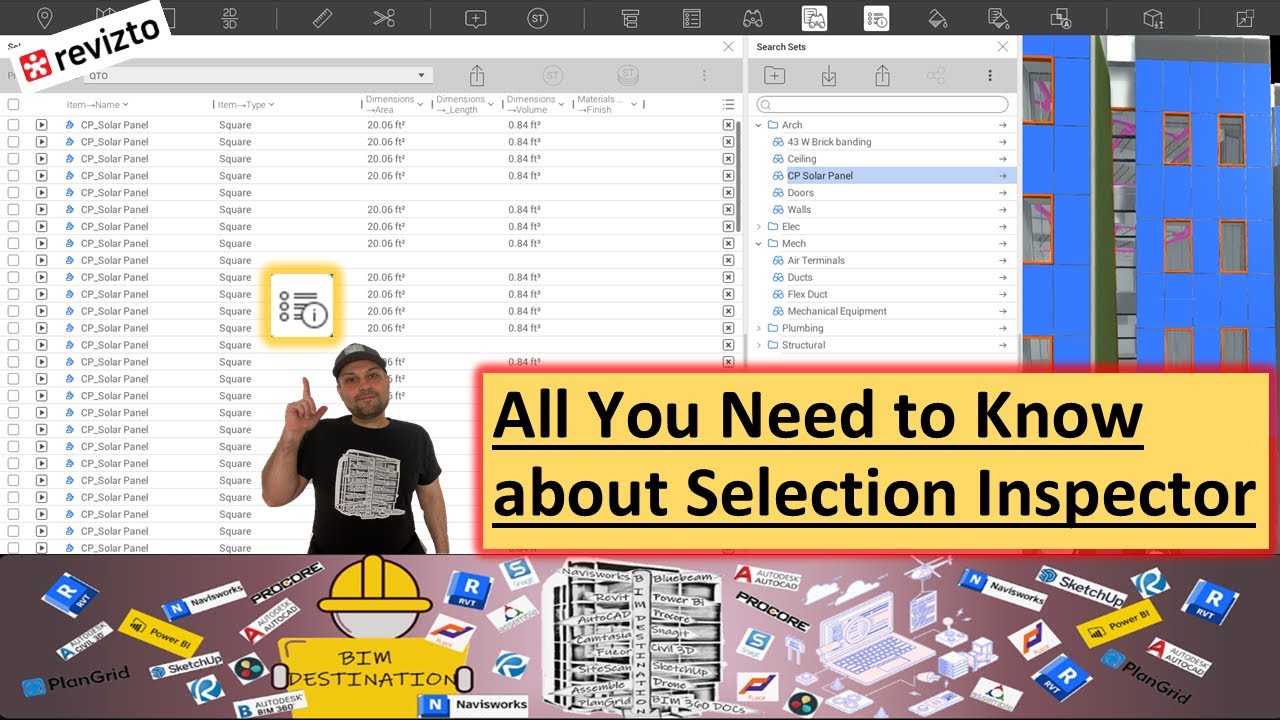Screen dimensions: 1280x720
Task: Select the ruler measurement tool
Action: (x=322, y=18)
